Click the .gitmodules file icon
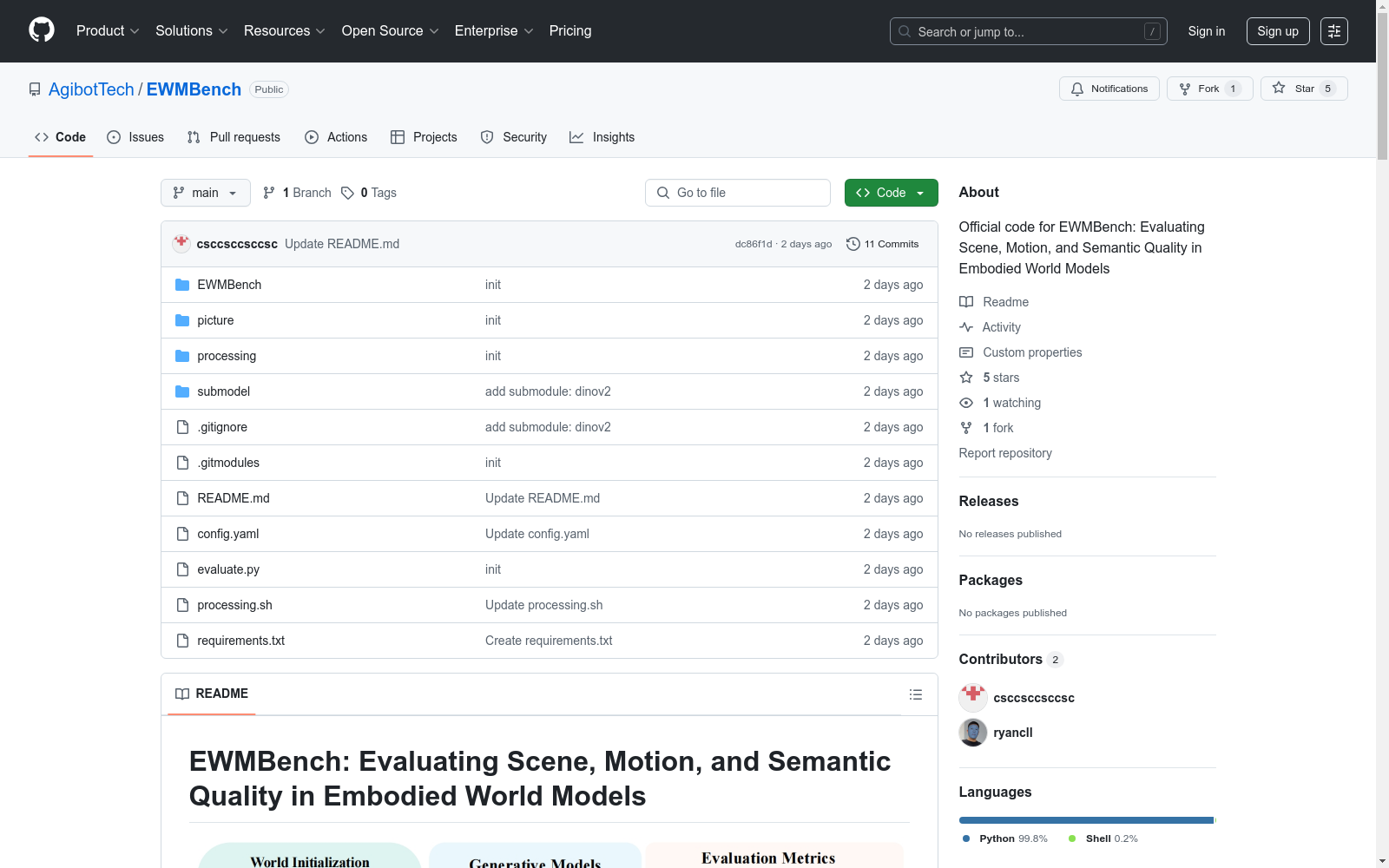The width and height of the screenshot is (1389, 868). tap(182, 463)
